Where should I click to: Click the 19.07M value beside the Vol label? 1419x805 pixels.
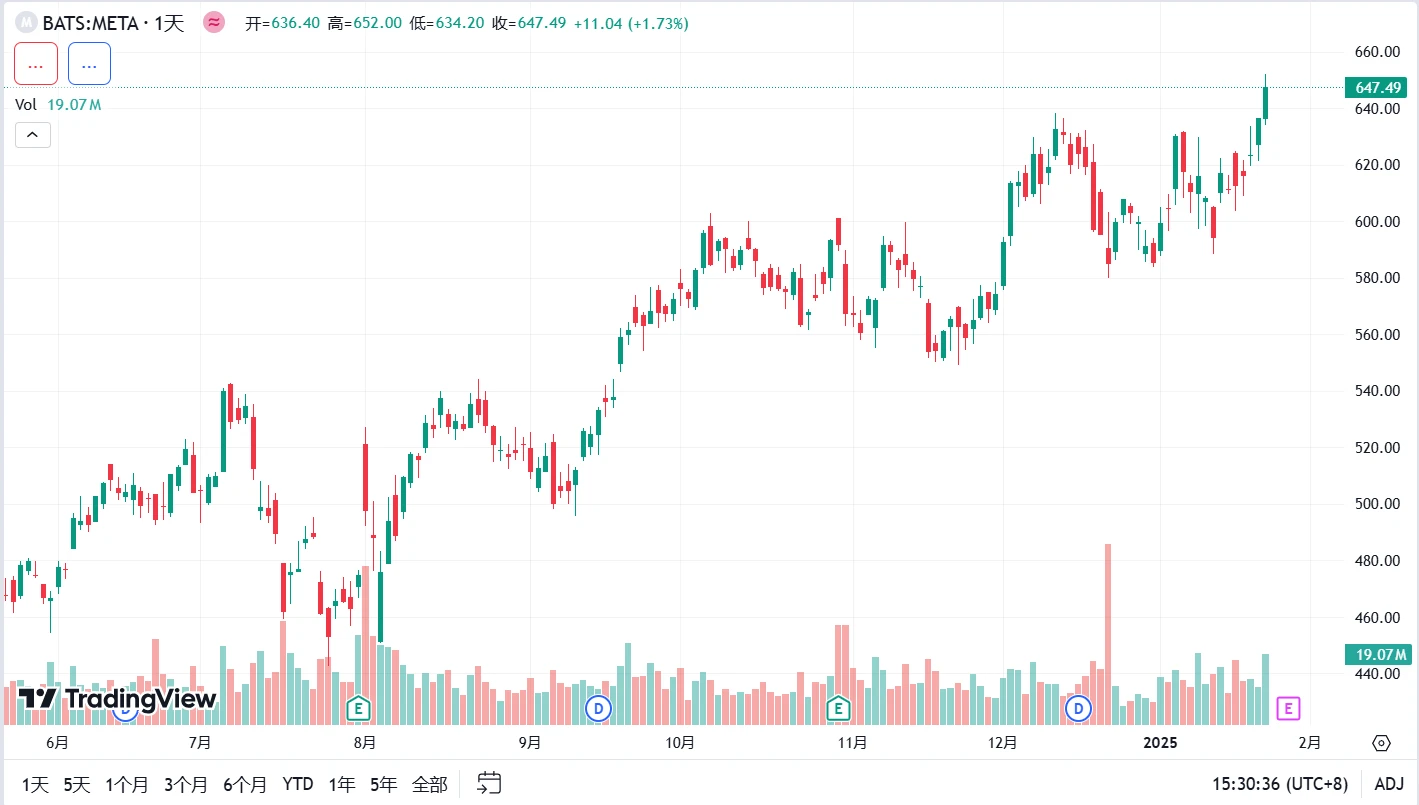(75, 104)
